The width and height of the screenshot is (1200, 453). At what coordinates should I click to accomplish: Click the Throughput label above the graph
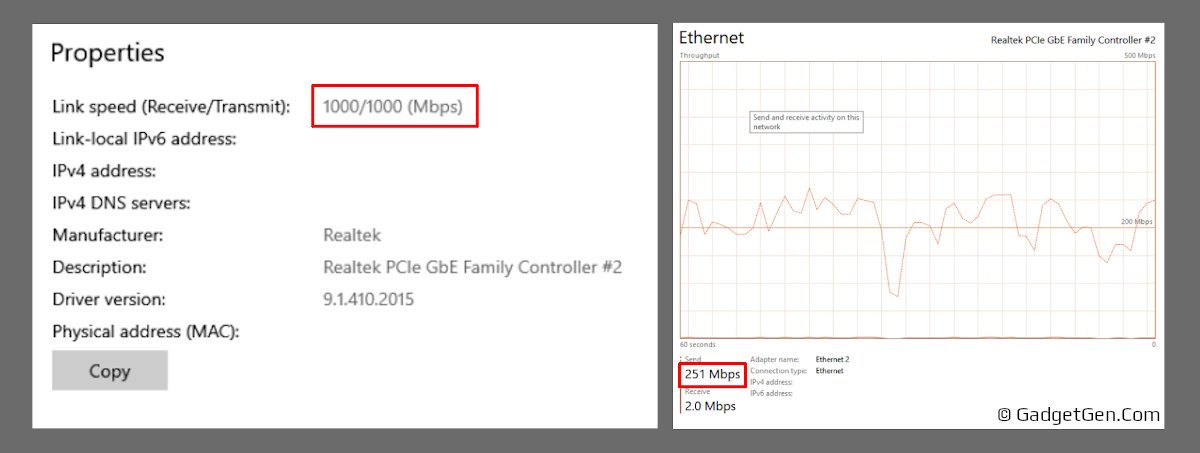[699, 56]
